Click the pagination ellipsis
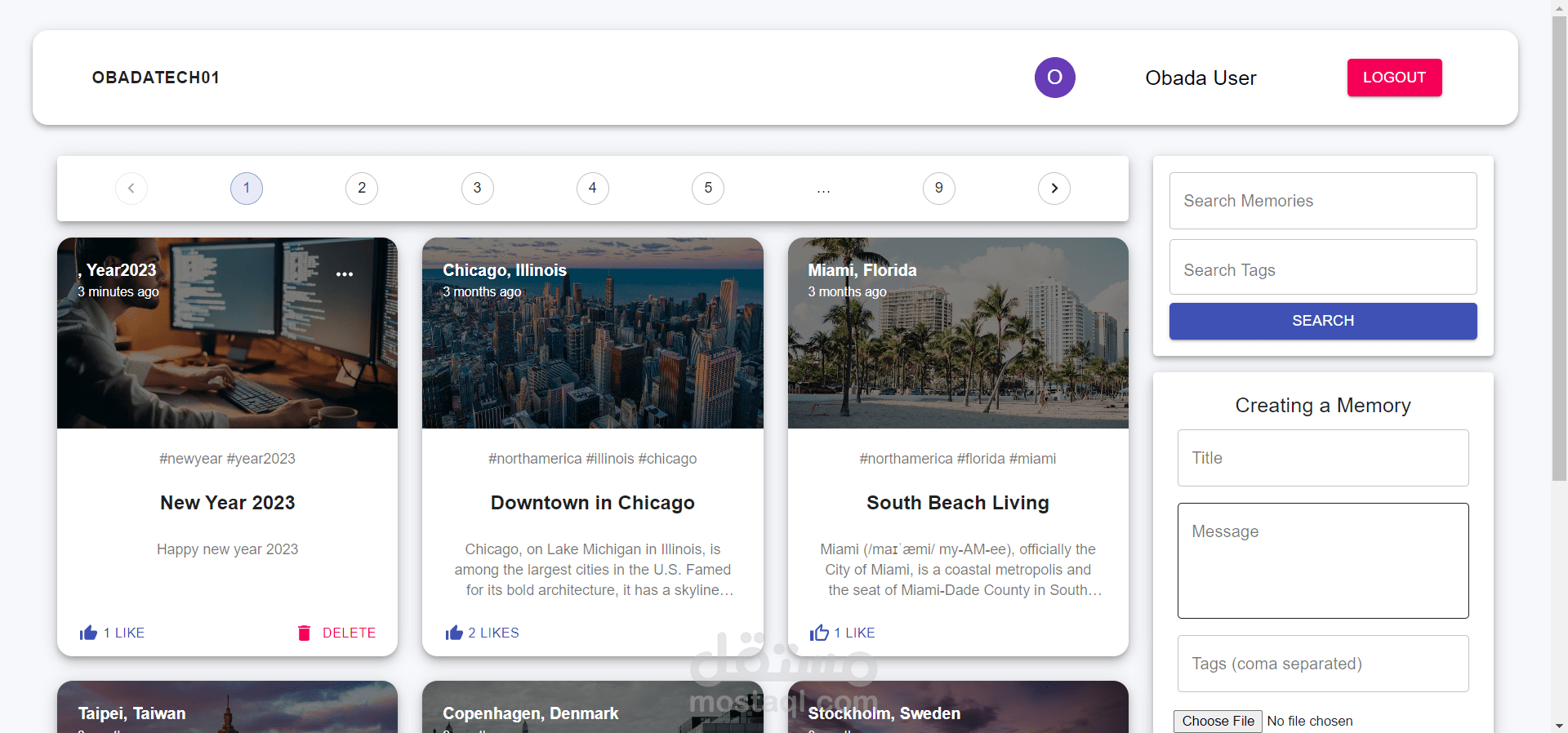The width and height of the screenshot is (1568, 733). pos(823,189)
